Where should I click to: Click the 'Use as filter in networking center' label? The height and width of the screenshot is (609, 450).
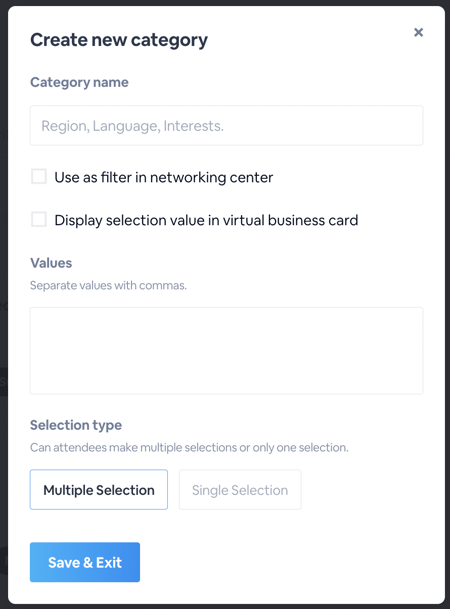[x=163, y=177]
